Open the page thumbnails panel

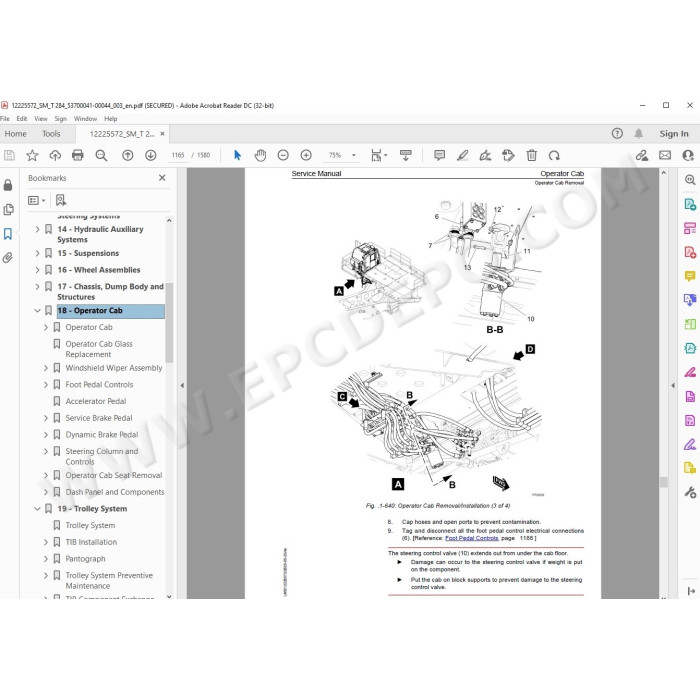pos(8,209)
